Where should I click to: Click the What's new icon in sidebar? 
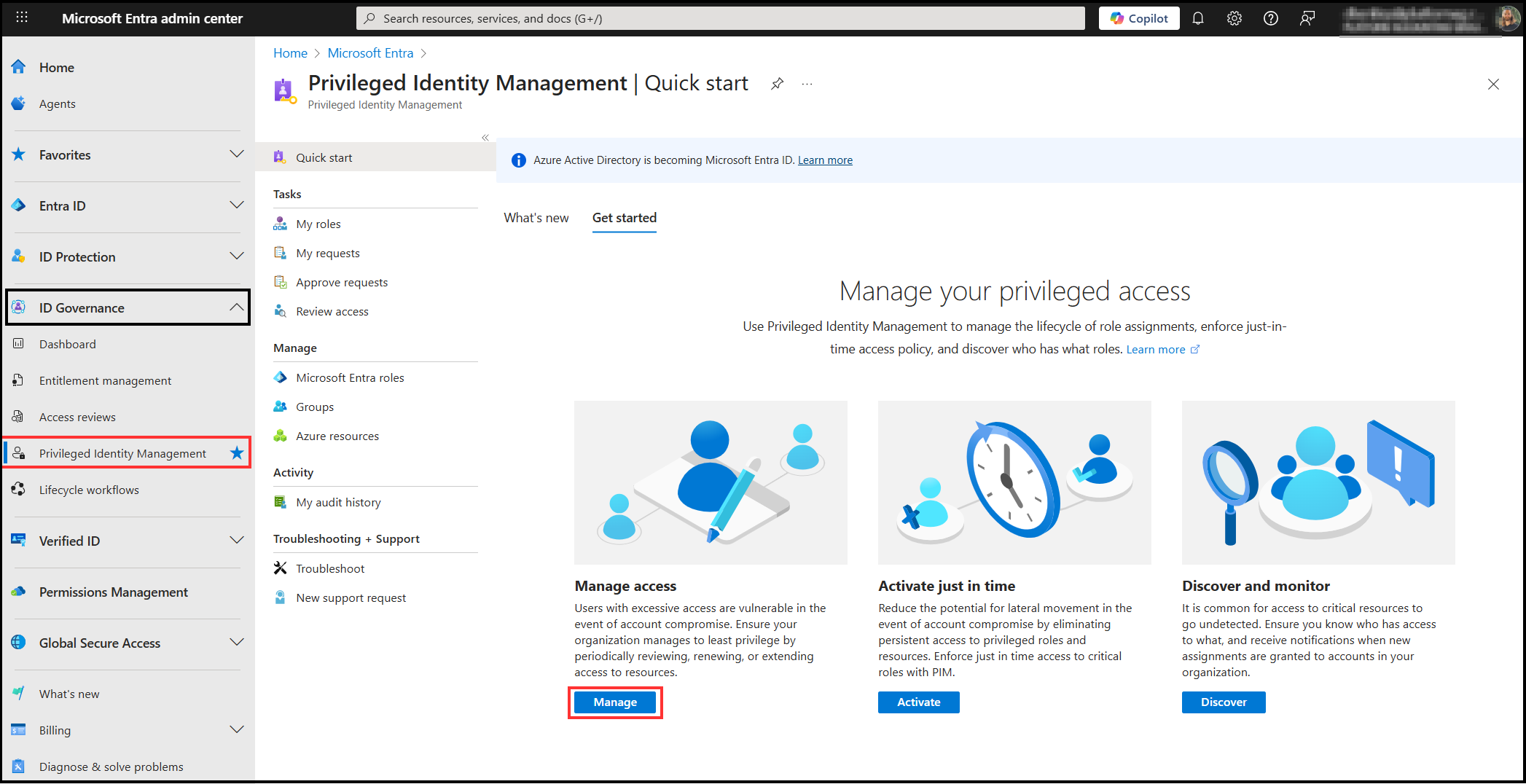(19, 693)
